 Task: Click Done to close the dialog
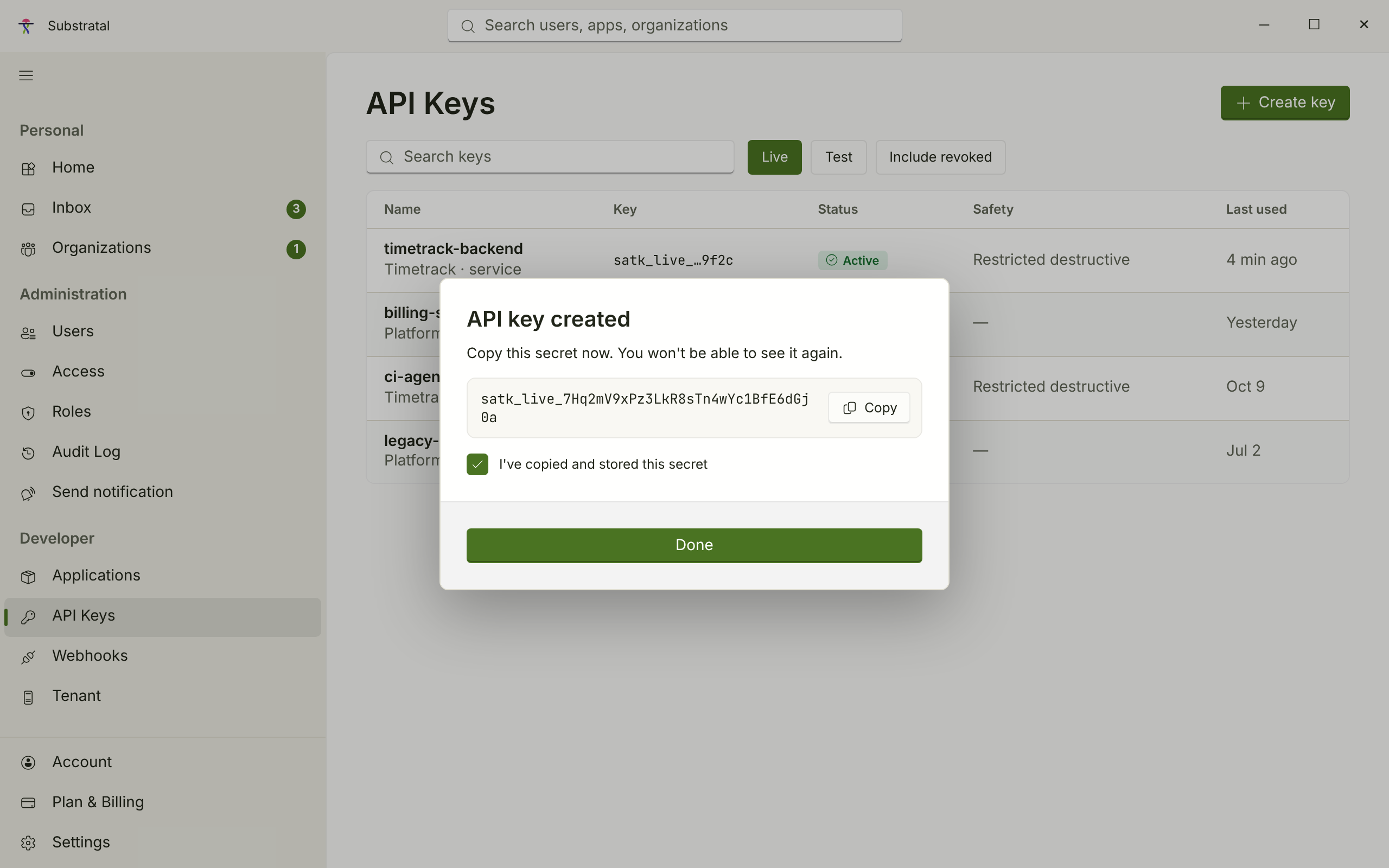694,545
